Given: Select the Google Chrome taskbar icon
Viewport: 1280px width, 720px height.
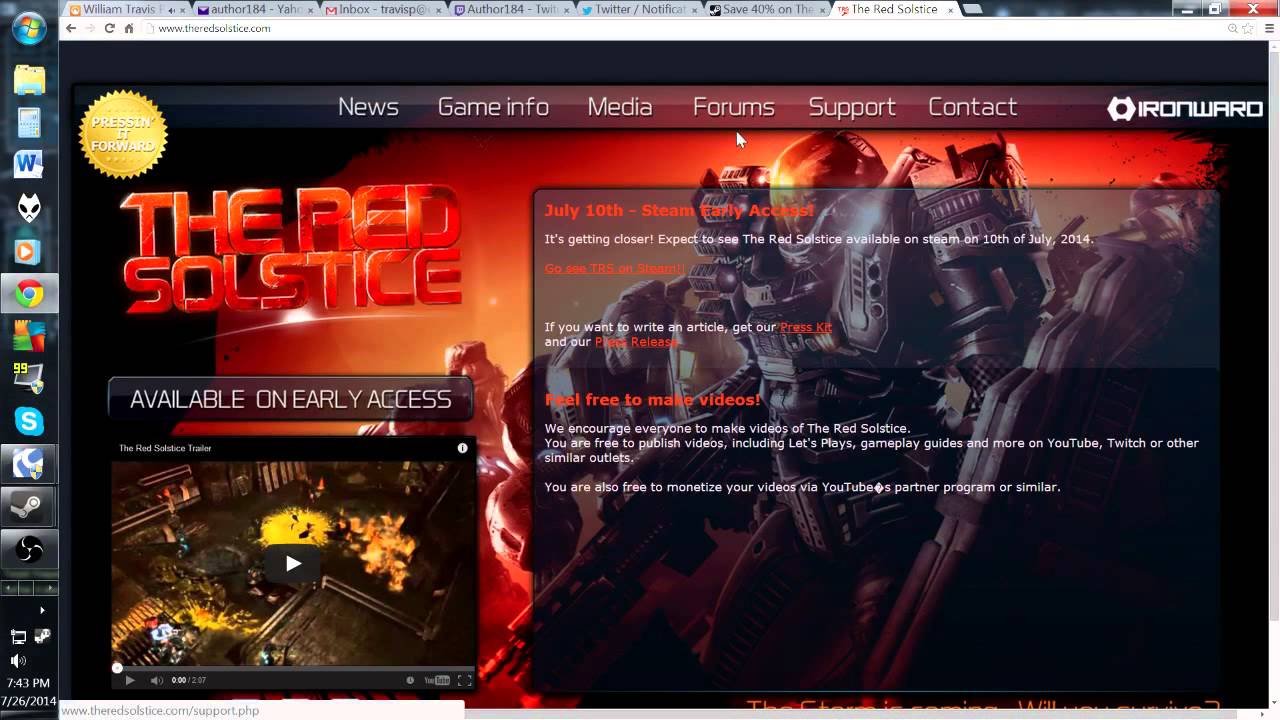Looking at the screenshot, I should (x=29, y=294).
